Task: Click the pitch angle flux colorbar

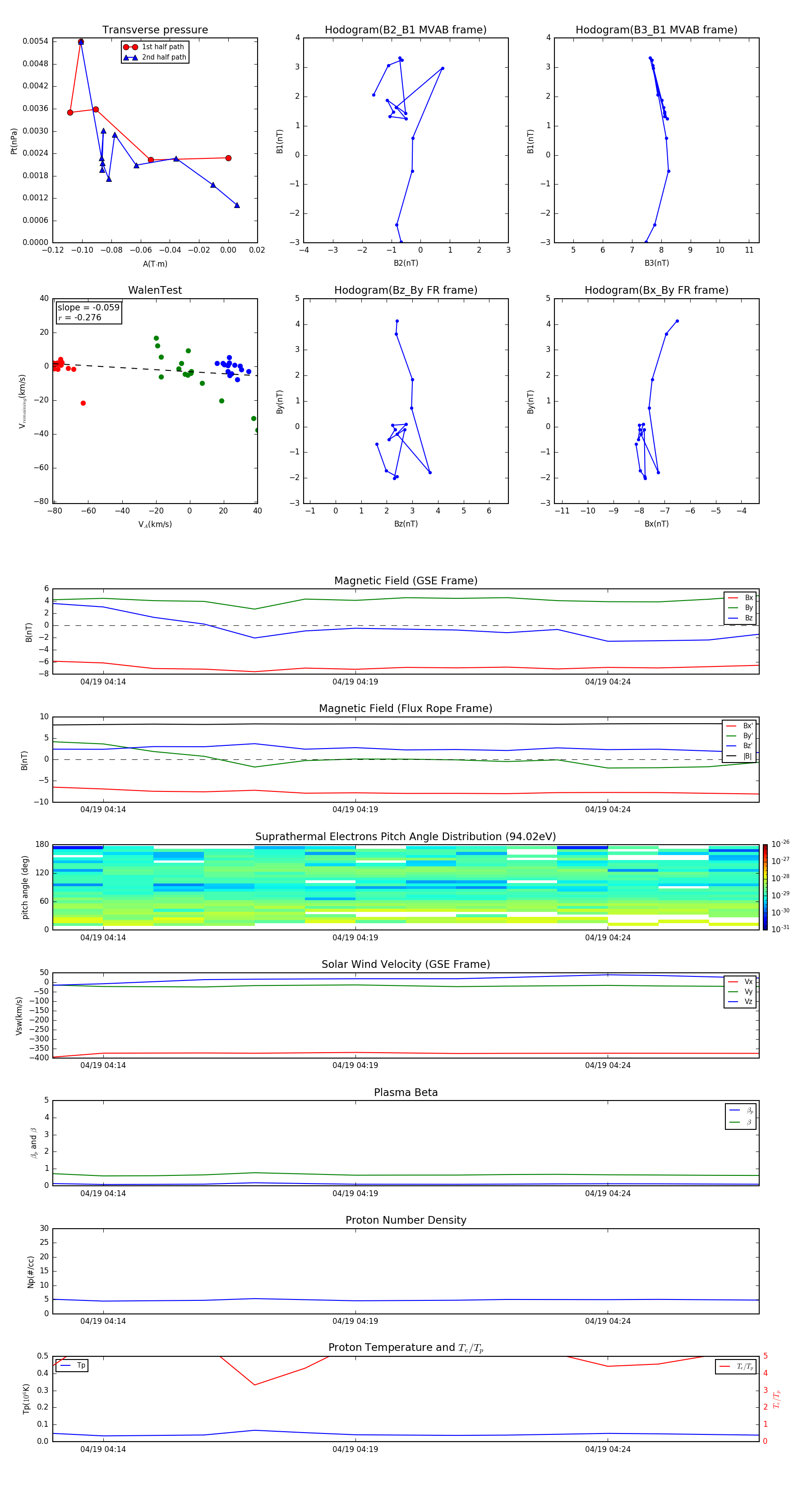Action: pos(765,887)
